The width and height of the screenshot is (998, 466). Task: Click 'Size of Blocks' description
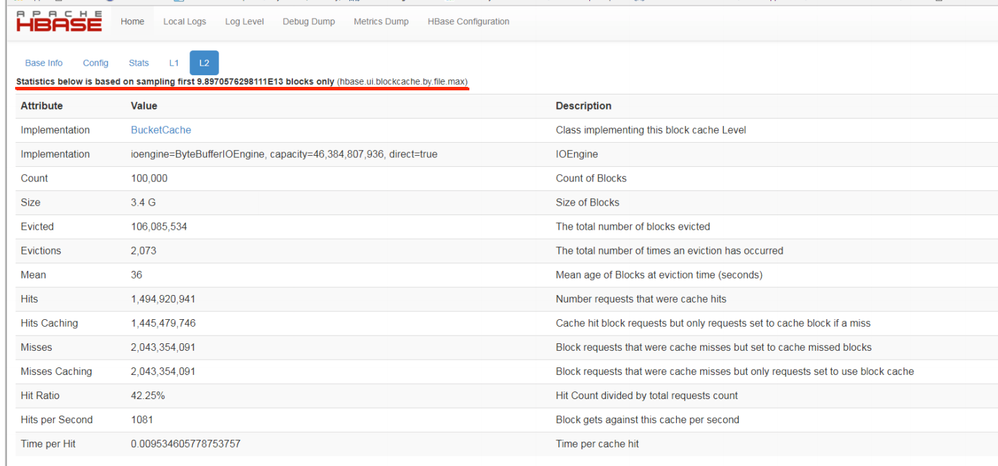tap(587, 202)
